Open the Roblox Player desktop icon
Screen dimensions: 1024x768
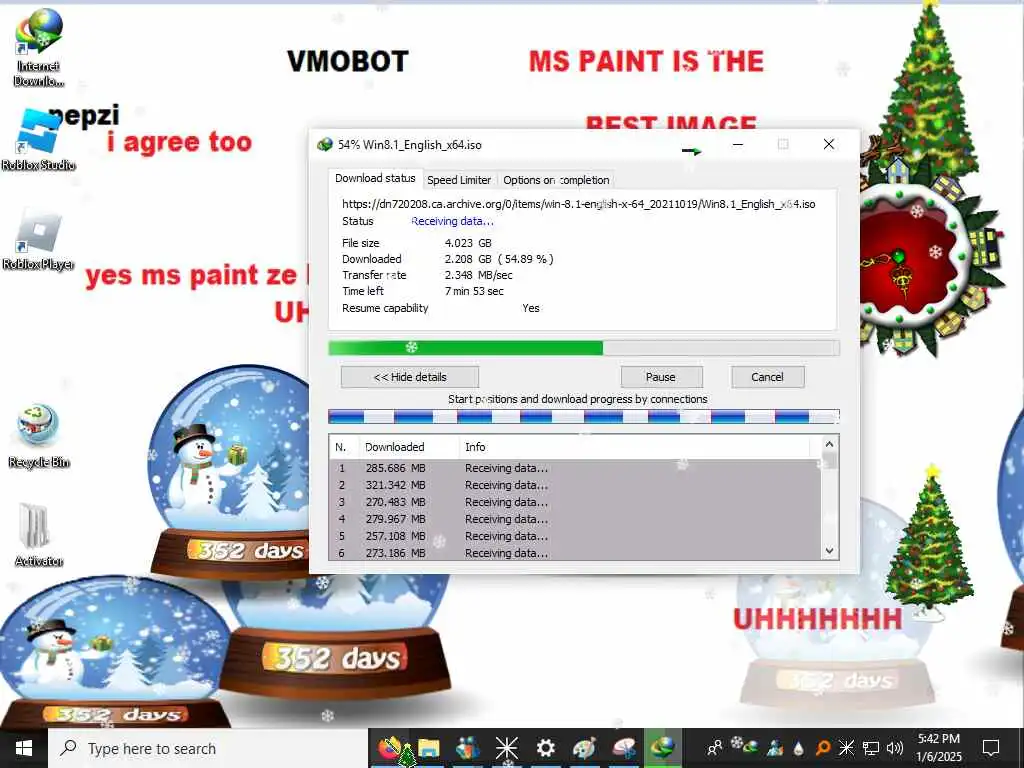(x=39, y=239)
